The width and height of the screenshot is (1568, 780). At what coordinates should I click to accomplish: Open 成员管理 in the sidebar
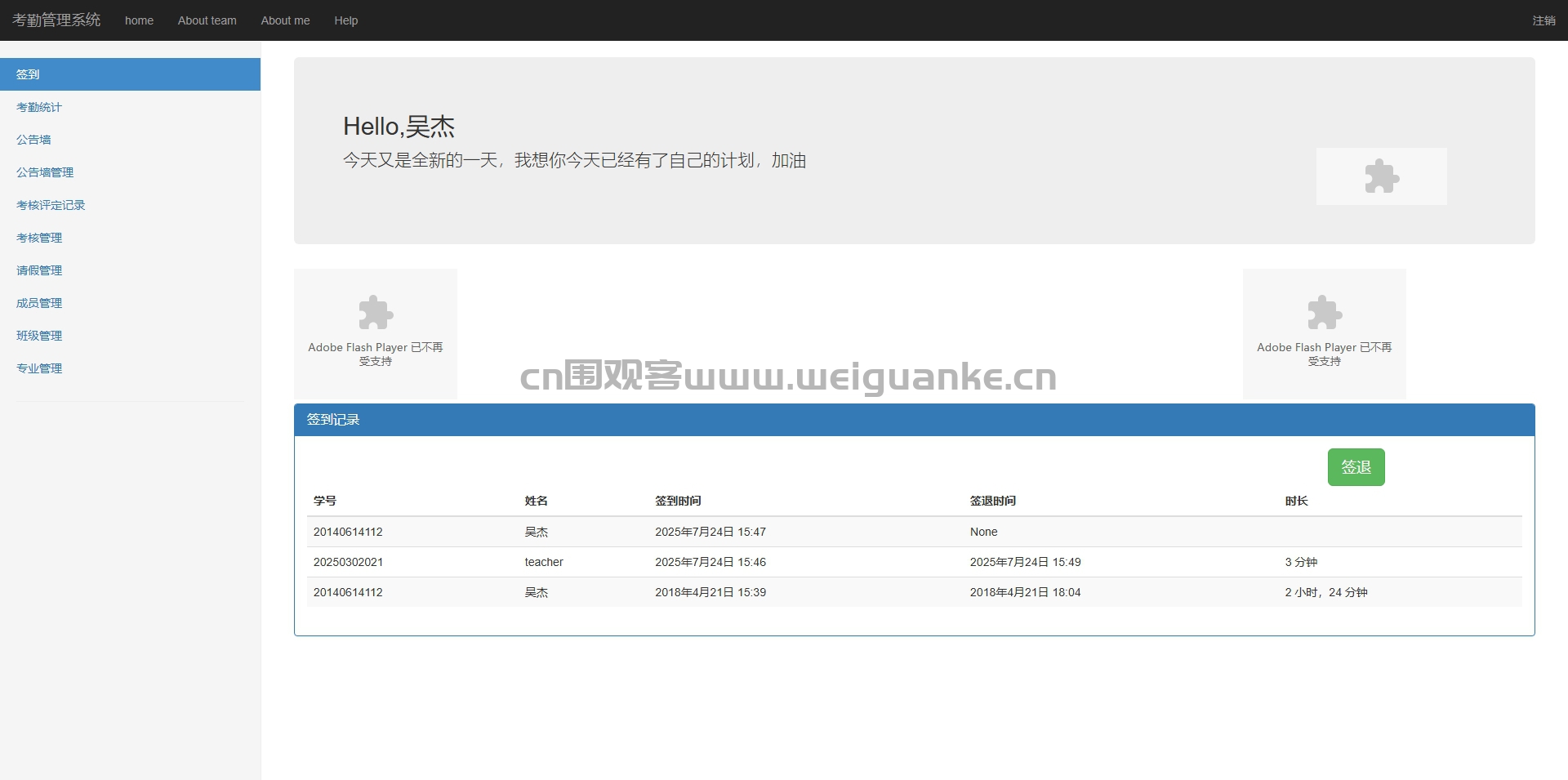pyautogui.click(x=130, y=303)
